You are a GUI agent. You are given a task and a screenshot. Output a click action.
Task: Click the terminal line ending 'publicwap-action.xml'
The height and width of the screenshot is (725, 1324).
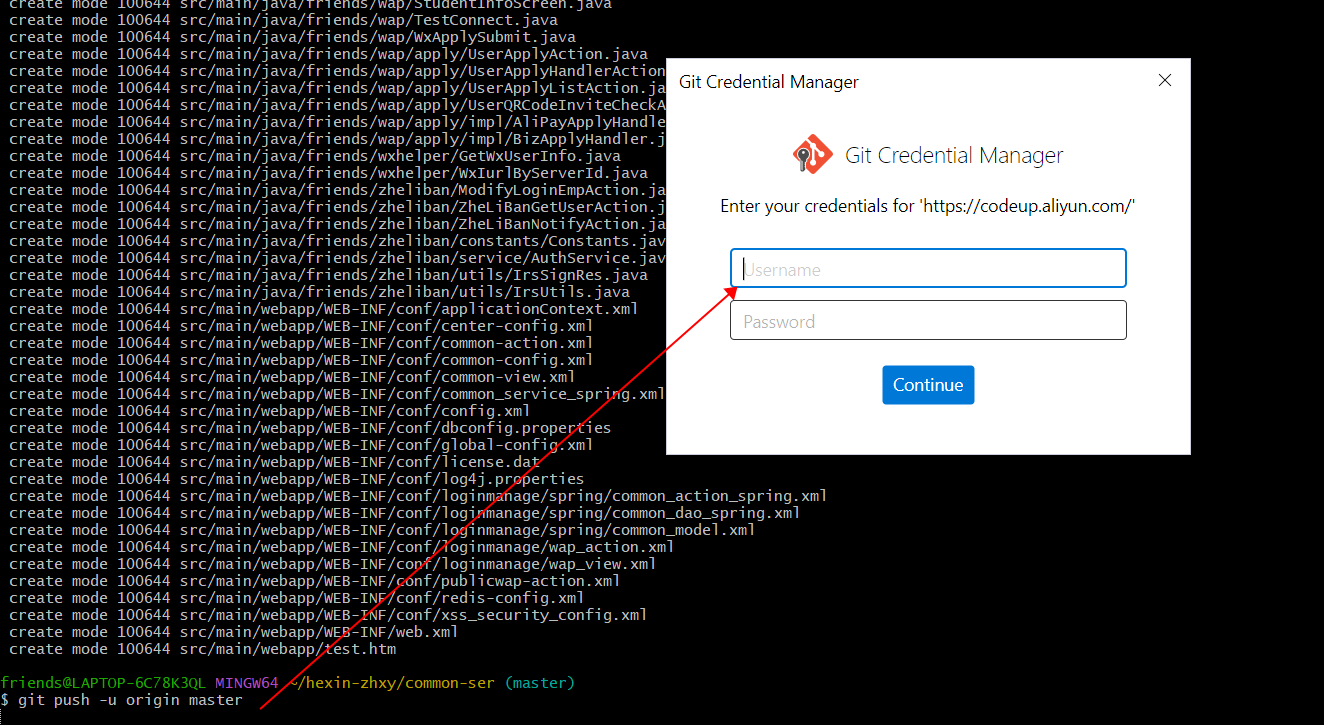[x=315, y=581]
